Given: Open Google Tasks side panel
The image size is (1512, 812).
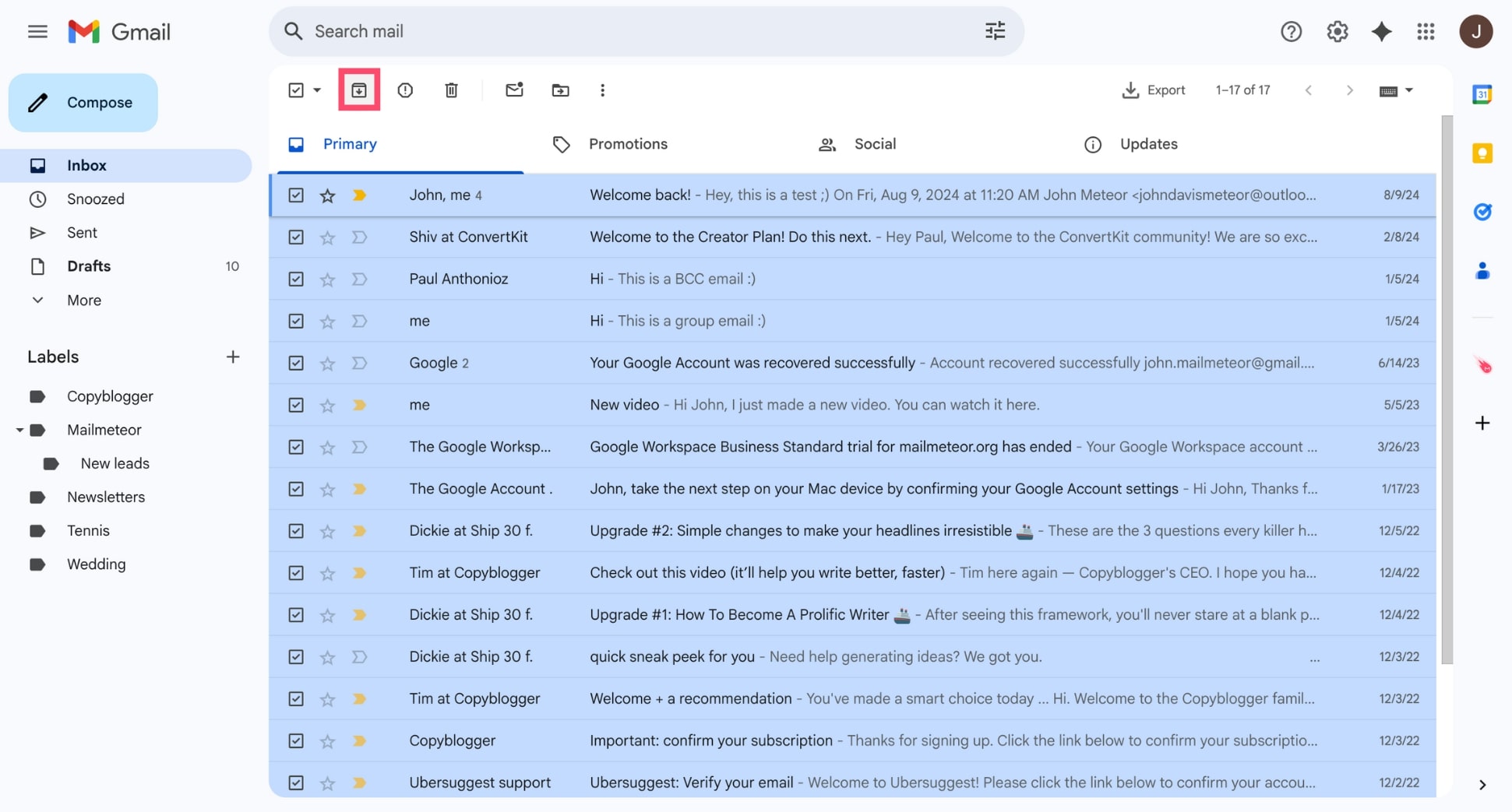Looking at the screenshot, I should [x=1482, y=212].
